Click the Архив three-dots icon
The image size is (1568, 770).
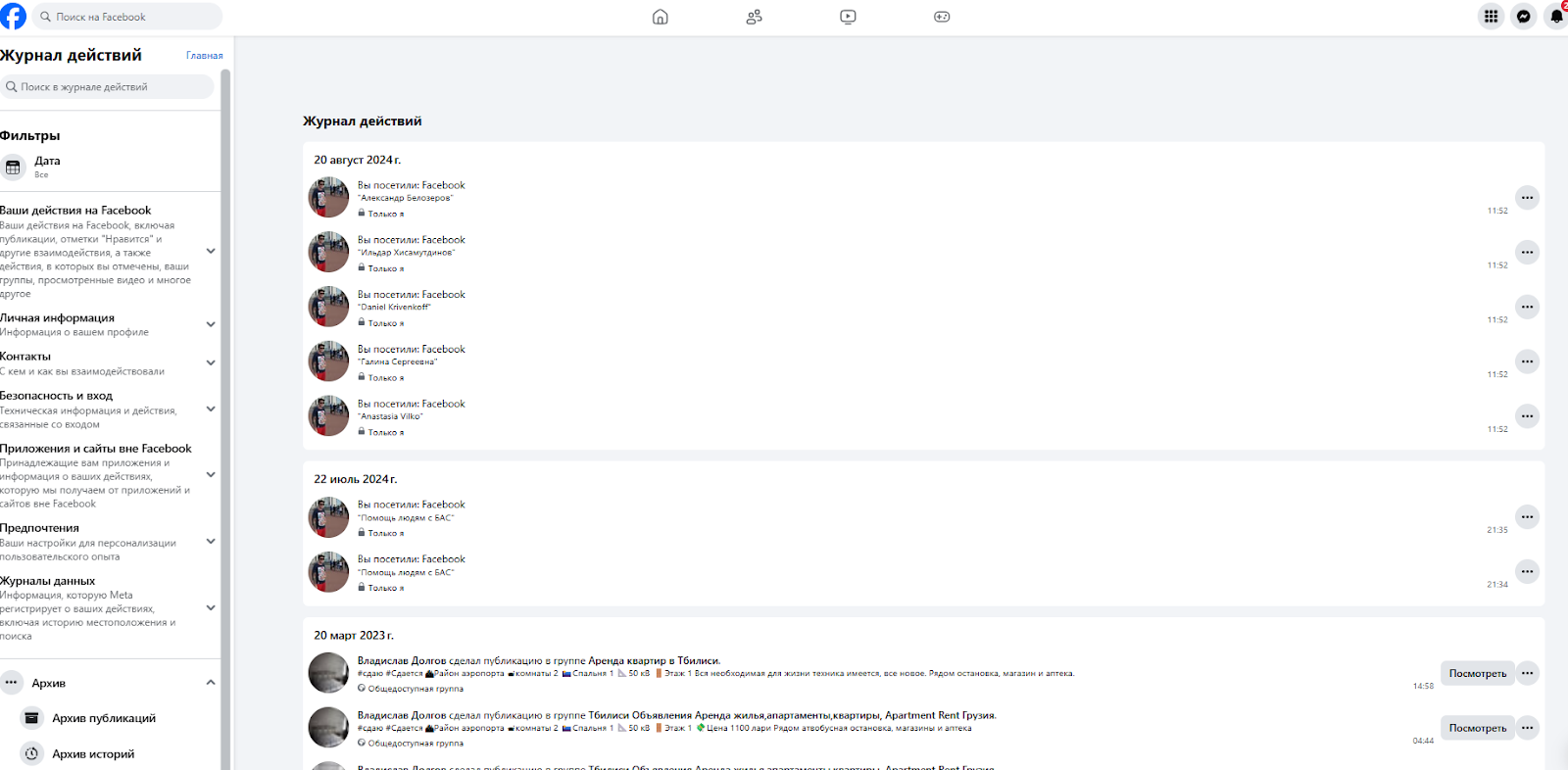pyautogui.click(x=11, y=683)
